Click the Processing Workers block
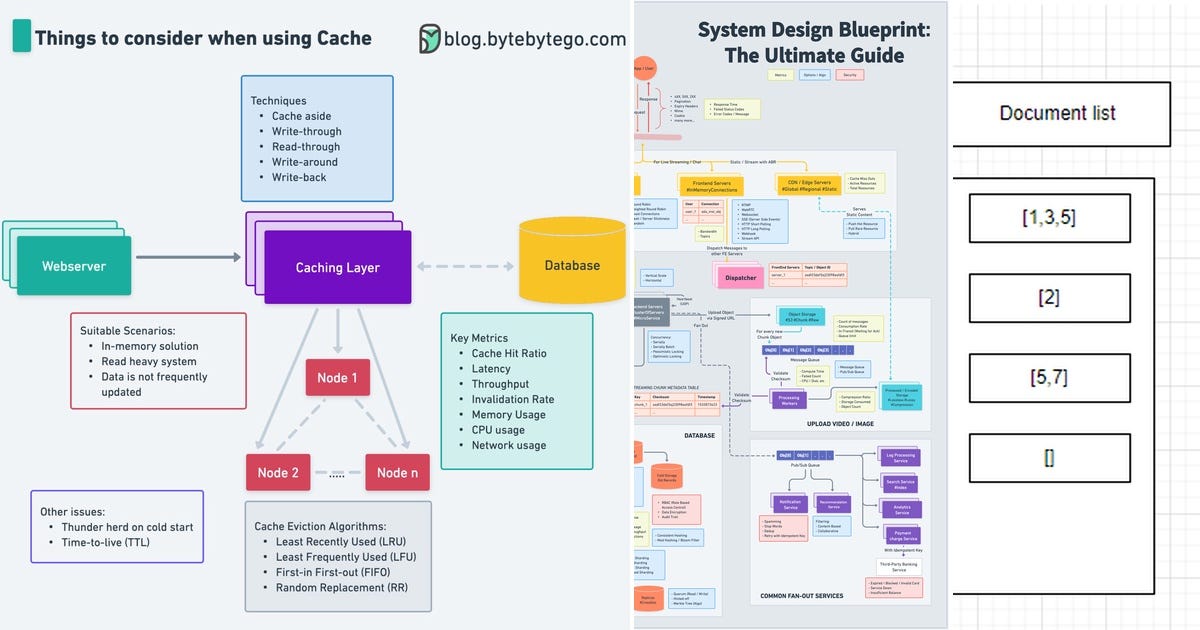Image resolution: width=1200 pixels, height=630 pixels. [790, 398]
